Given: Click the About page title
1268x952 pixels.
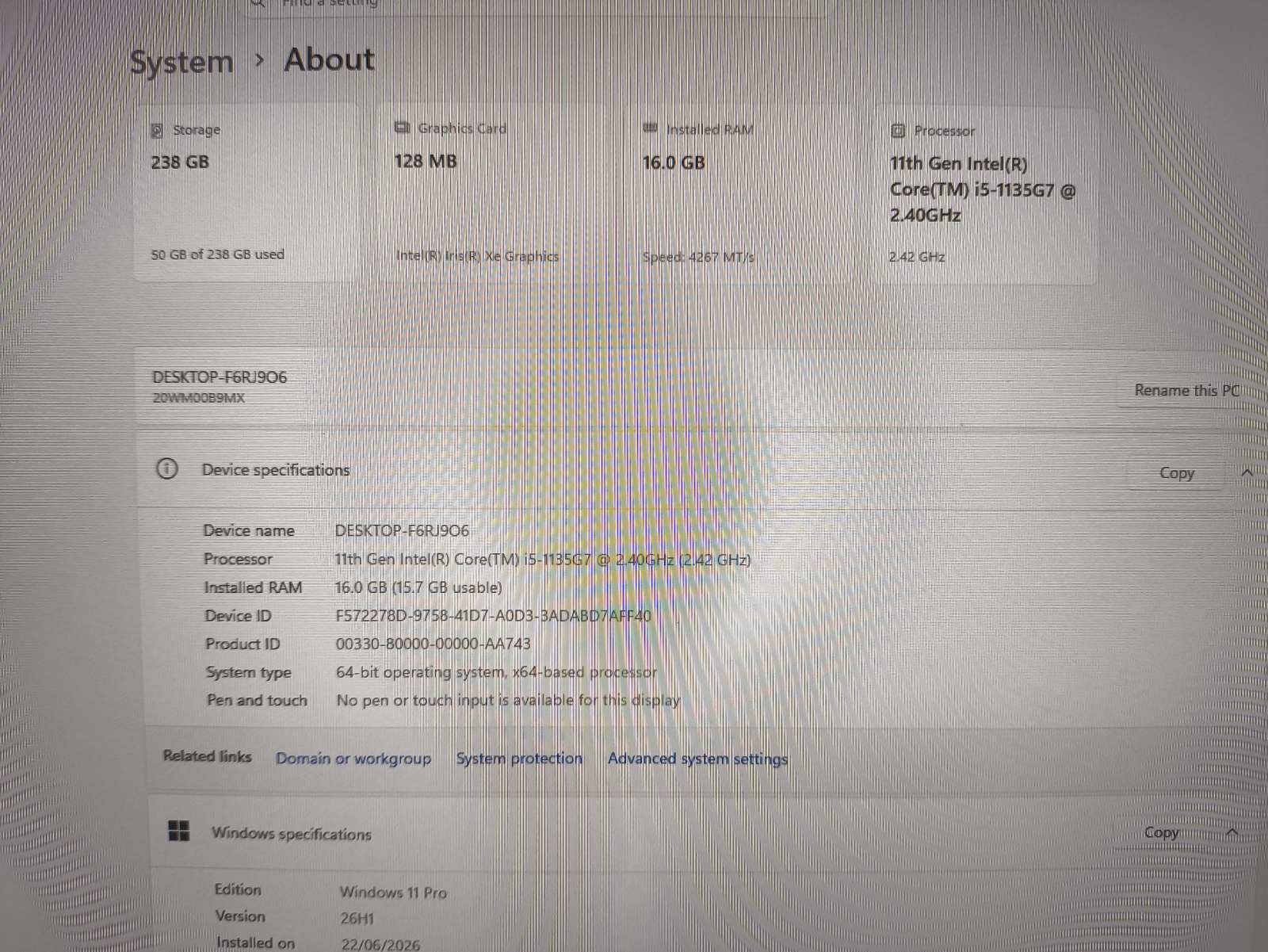Looking at the screenshot, I should coord(329,59).
